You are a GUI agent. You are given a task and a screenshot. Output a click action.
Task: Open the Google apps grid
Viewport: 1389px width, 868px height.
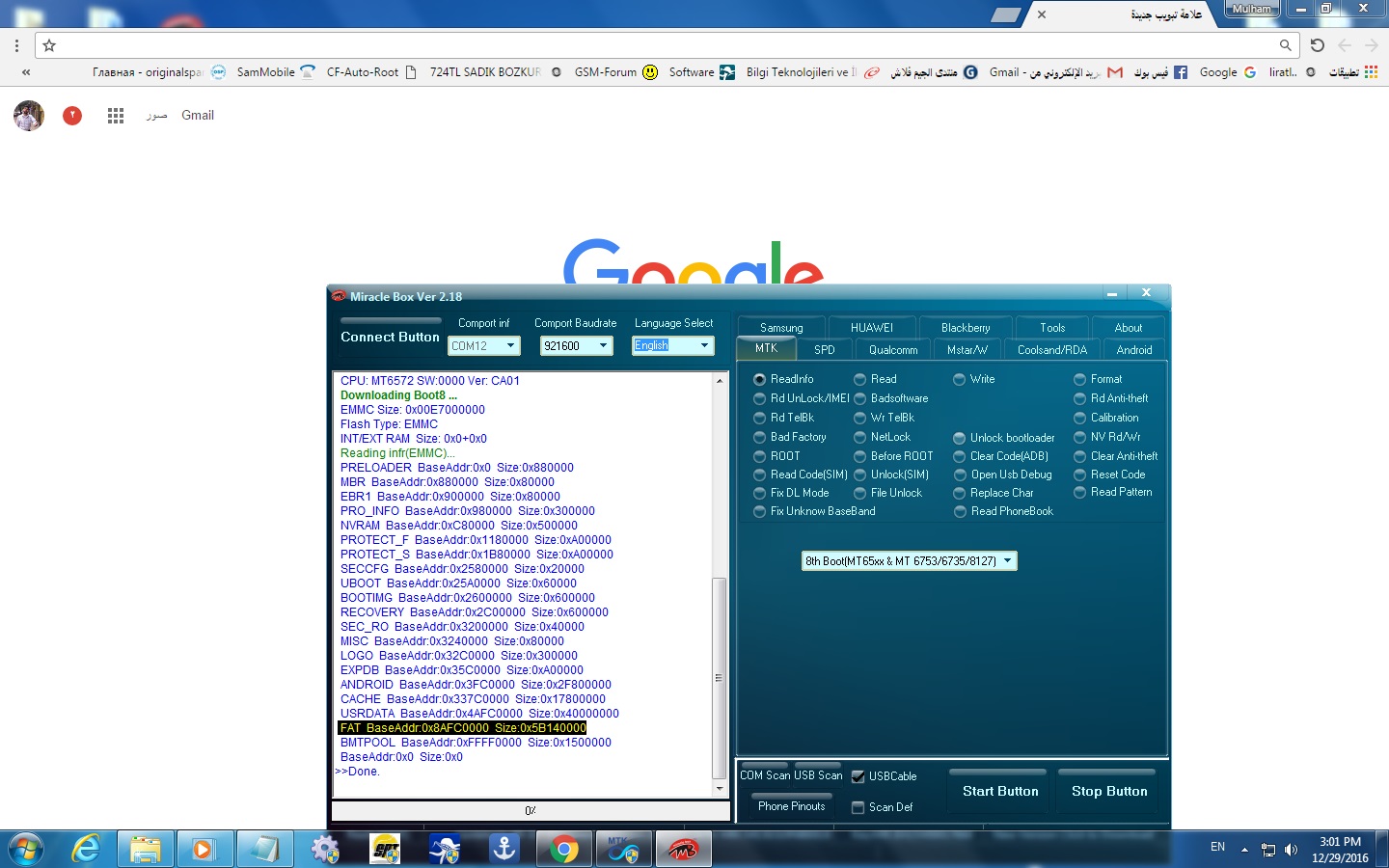(116, 116)
